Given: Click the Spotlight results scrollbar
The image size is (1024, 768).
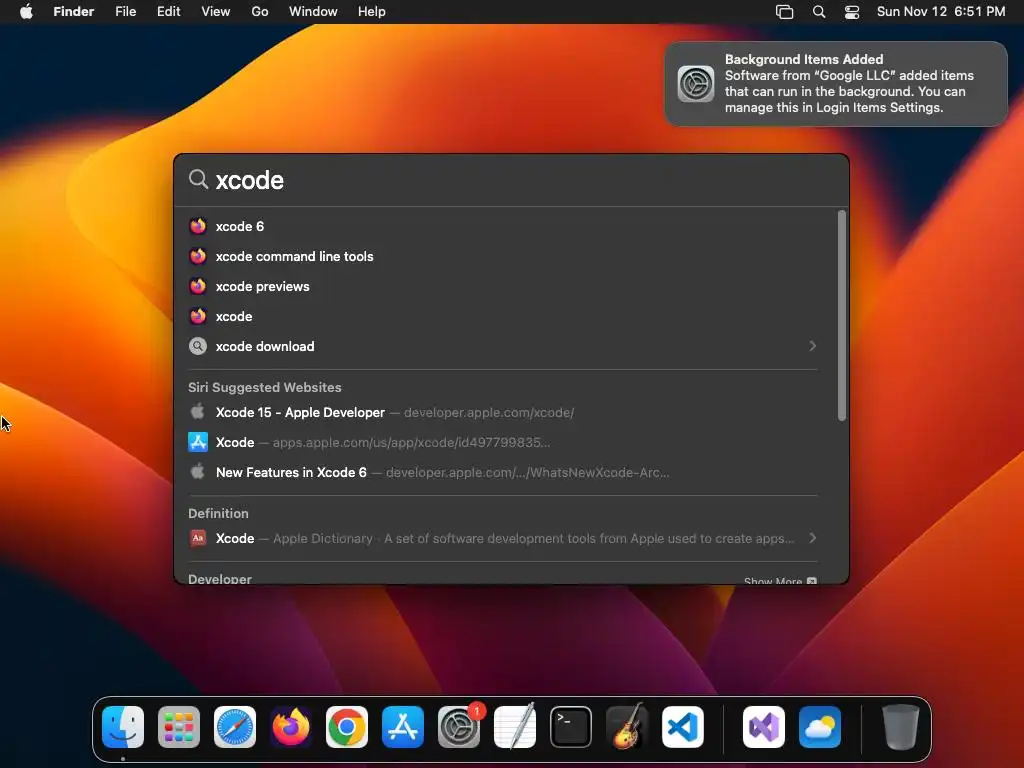Looking at the screenshot, I should [842, 315].
